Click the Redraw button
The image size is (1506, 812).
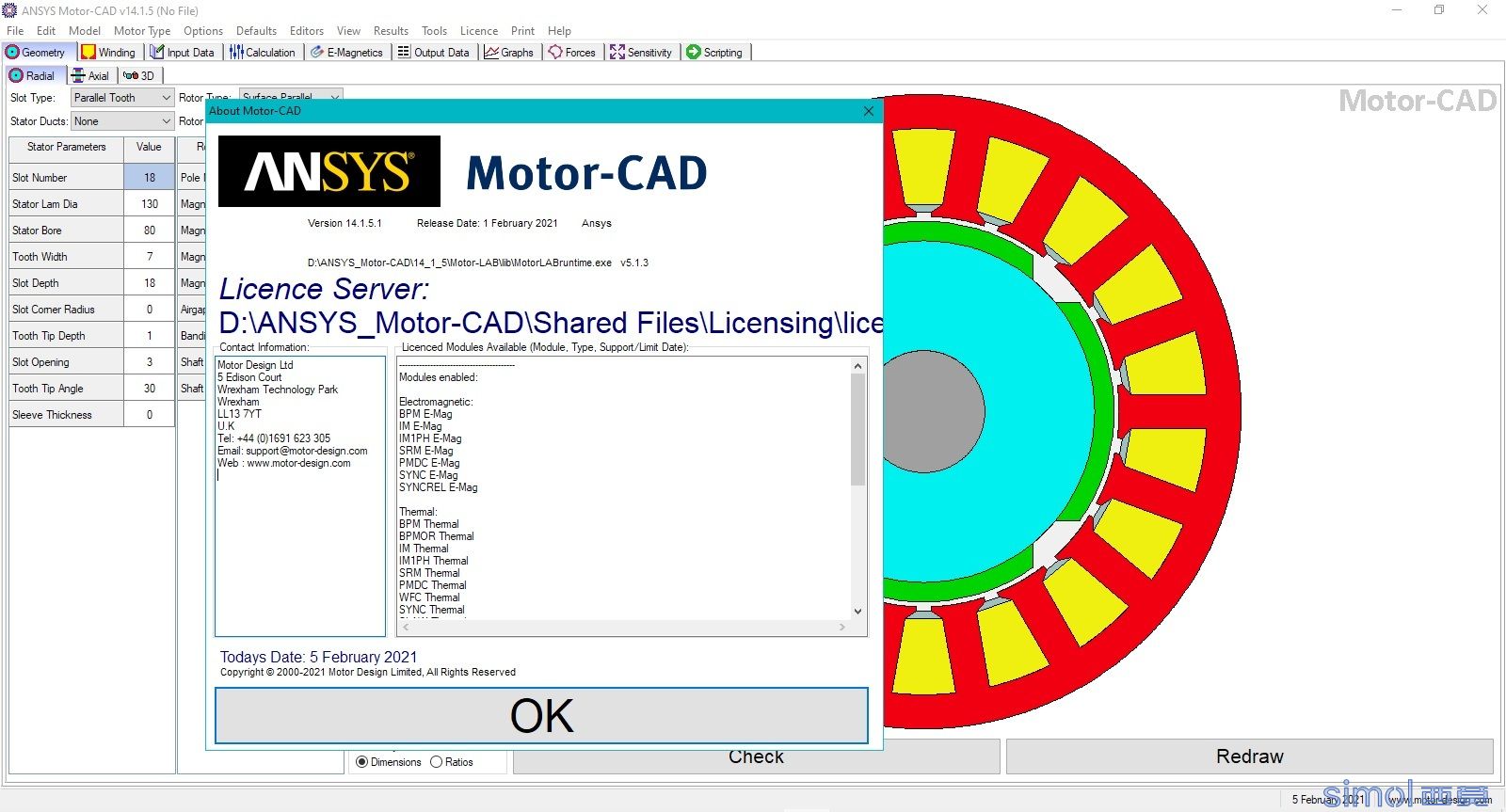tap(1249, 756)
